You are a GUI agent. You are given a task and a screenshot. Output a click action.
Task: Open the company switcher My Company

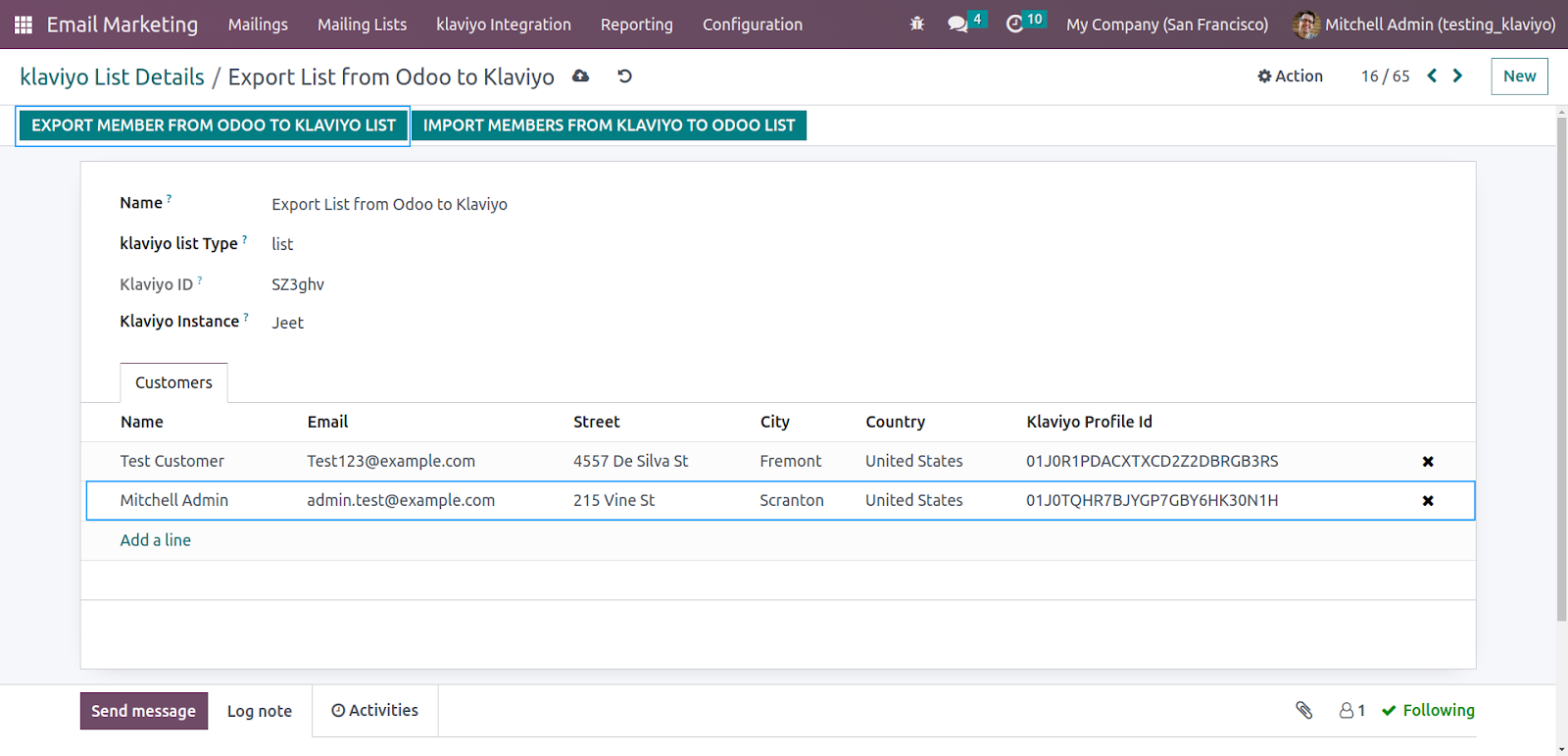[1167, 25]
